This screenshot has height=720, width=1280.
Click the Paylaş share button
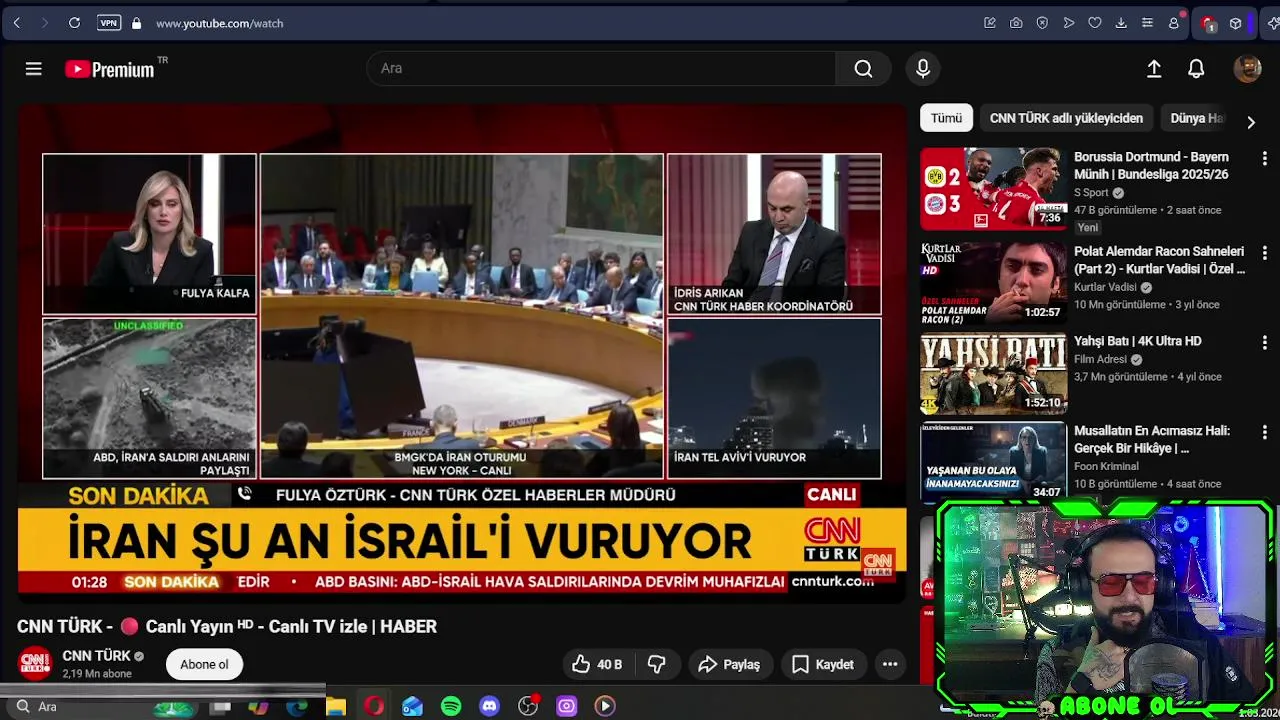[x=729, y=664]
